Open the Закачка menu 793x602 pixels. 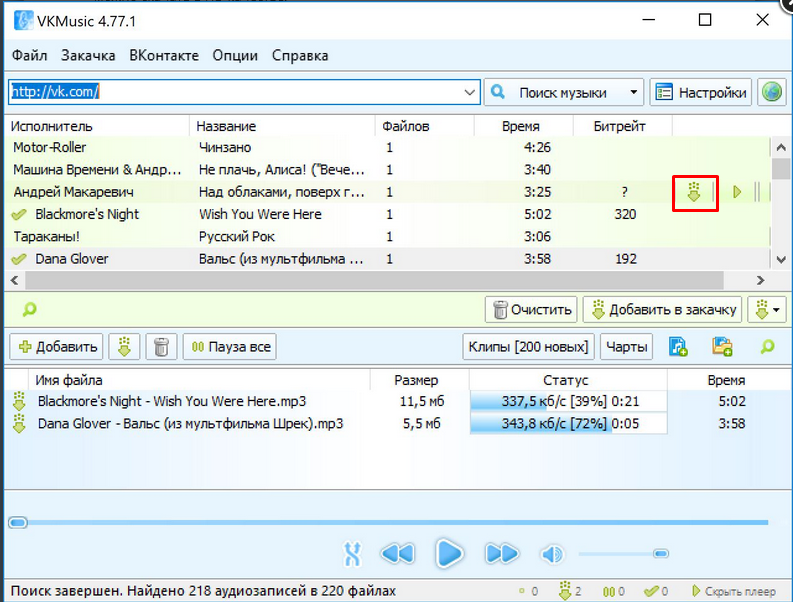[88, 55]
